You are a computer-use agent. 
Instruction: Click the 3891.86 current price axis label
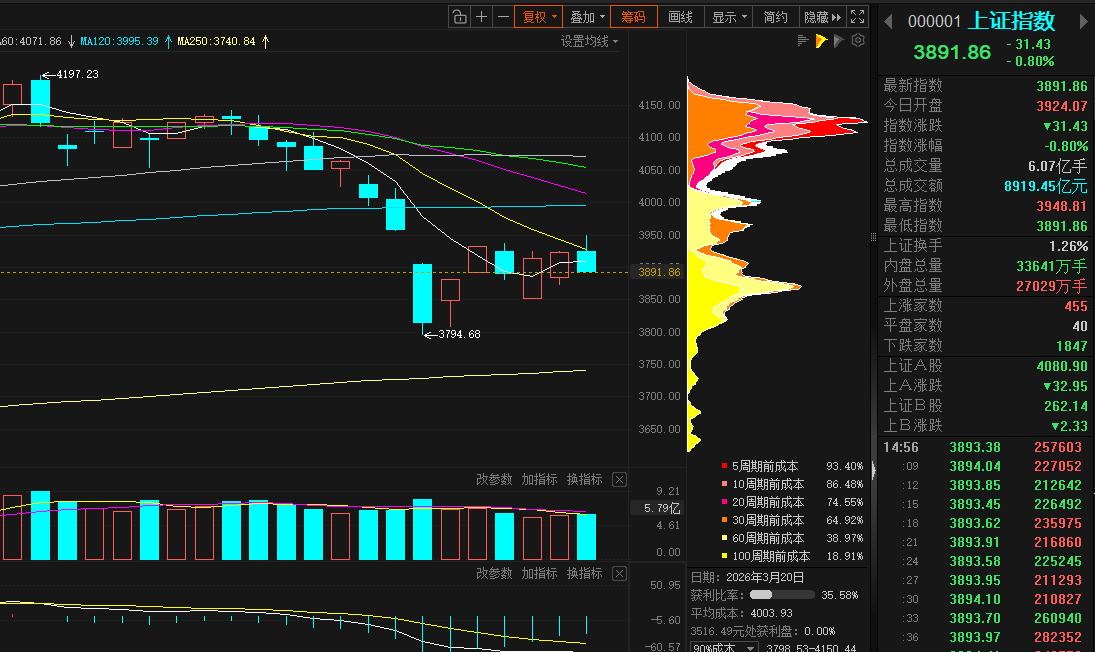(x=659, y=272)
